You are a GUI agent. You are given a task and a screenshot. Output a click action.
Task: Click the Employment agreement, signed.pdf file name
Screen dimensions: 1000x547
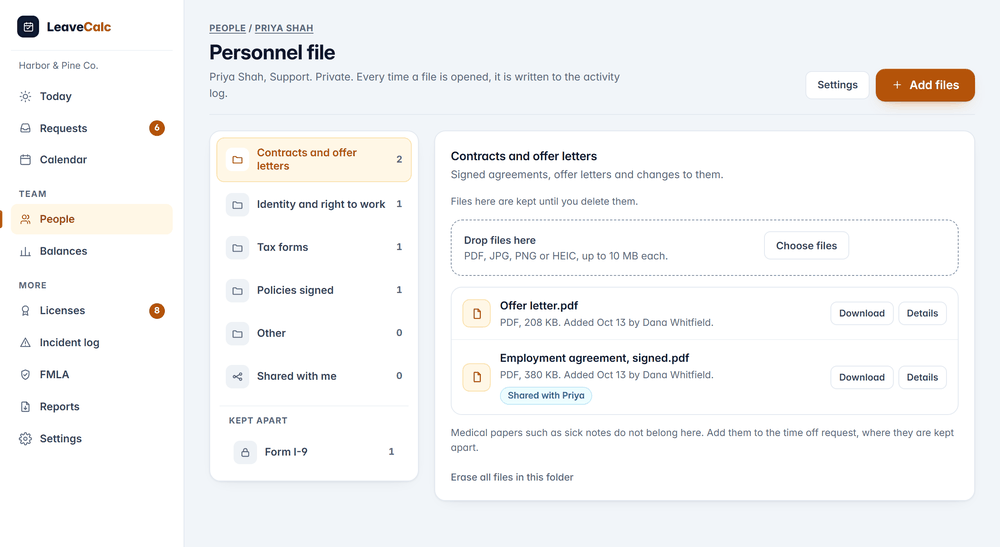594,358
